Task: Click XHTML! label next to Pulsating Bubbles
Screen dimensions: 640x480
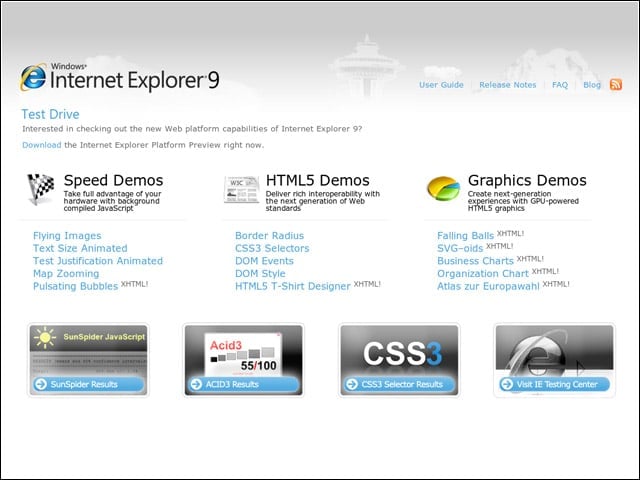Action: tap(134, 284)
